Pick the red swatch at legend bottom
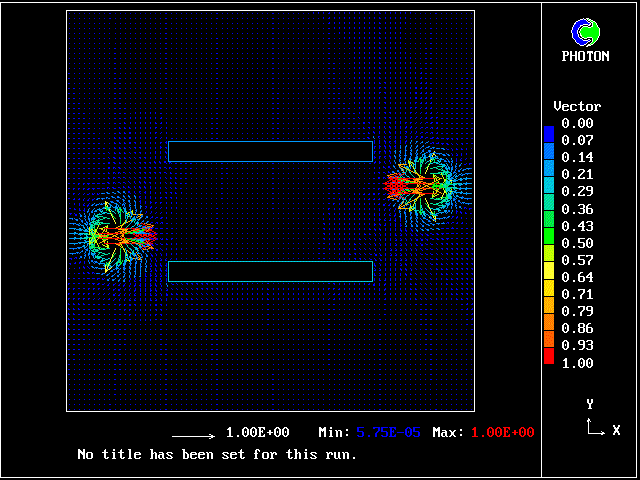 click(548, 356)
